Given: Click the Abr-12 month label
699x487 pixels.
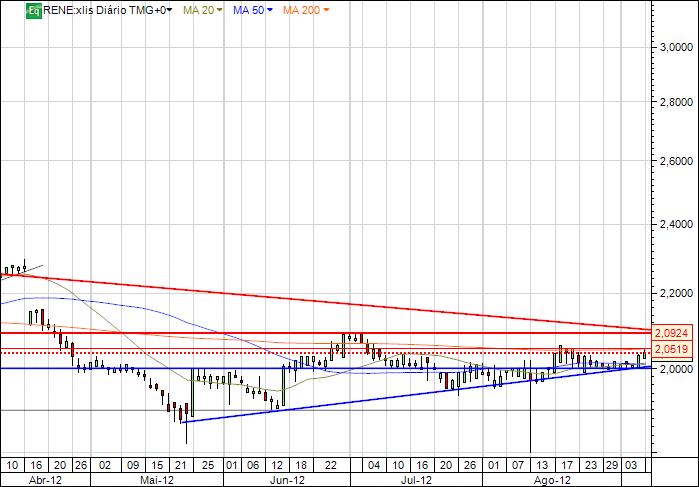Looking at the screenshot, I should point(45,480).
